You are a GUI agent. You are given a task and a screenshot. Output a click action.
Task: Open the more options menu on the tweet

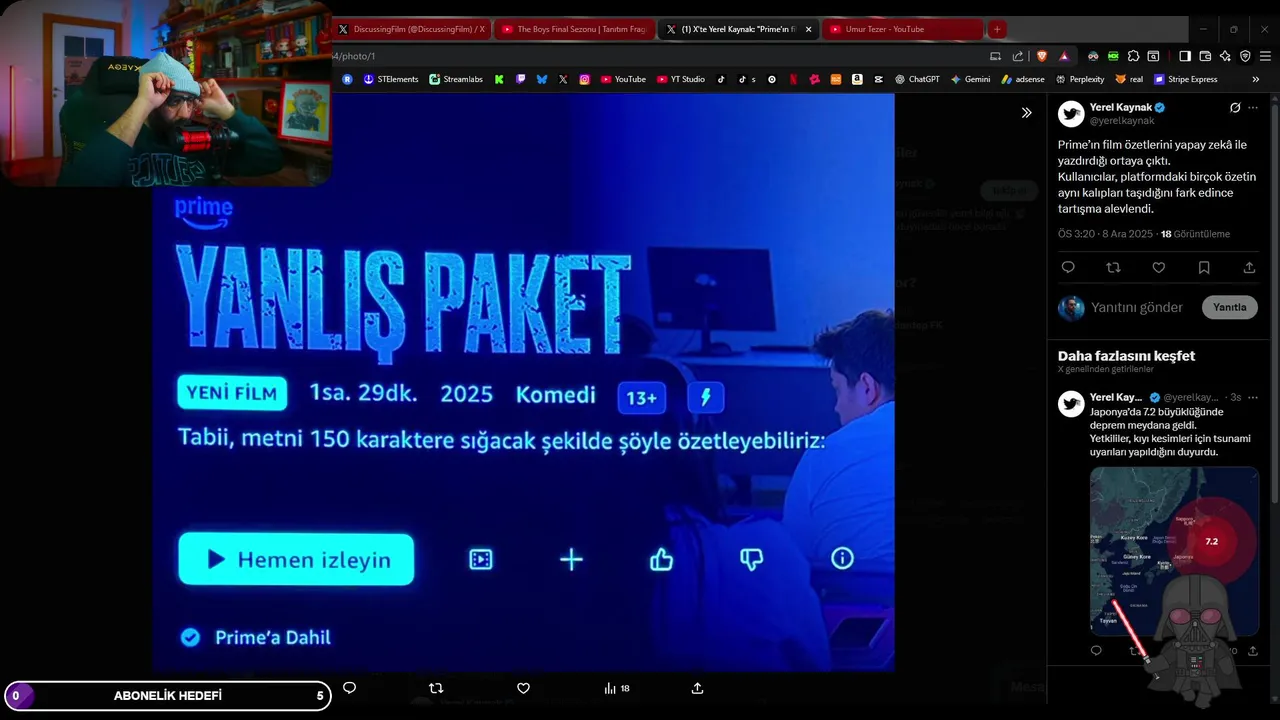1253,108
